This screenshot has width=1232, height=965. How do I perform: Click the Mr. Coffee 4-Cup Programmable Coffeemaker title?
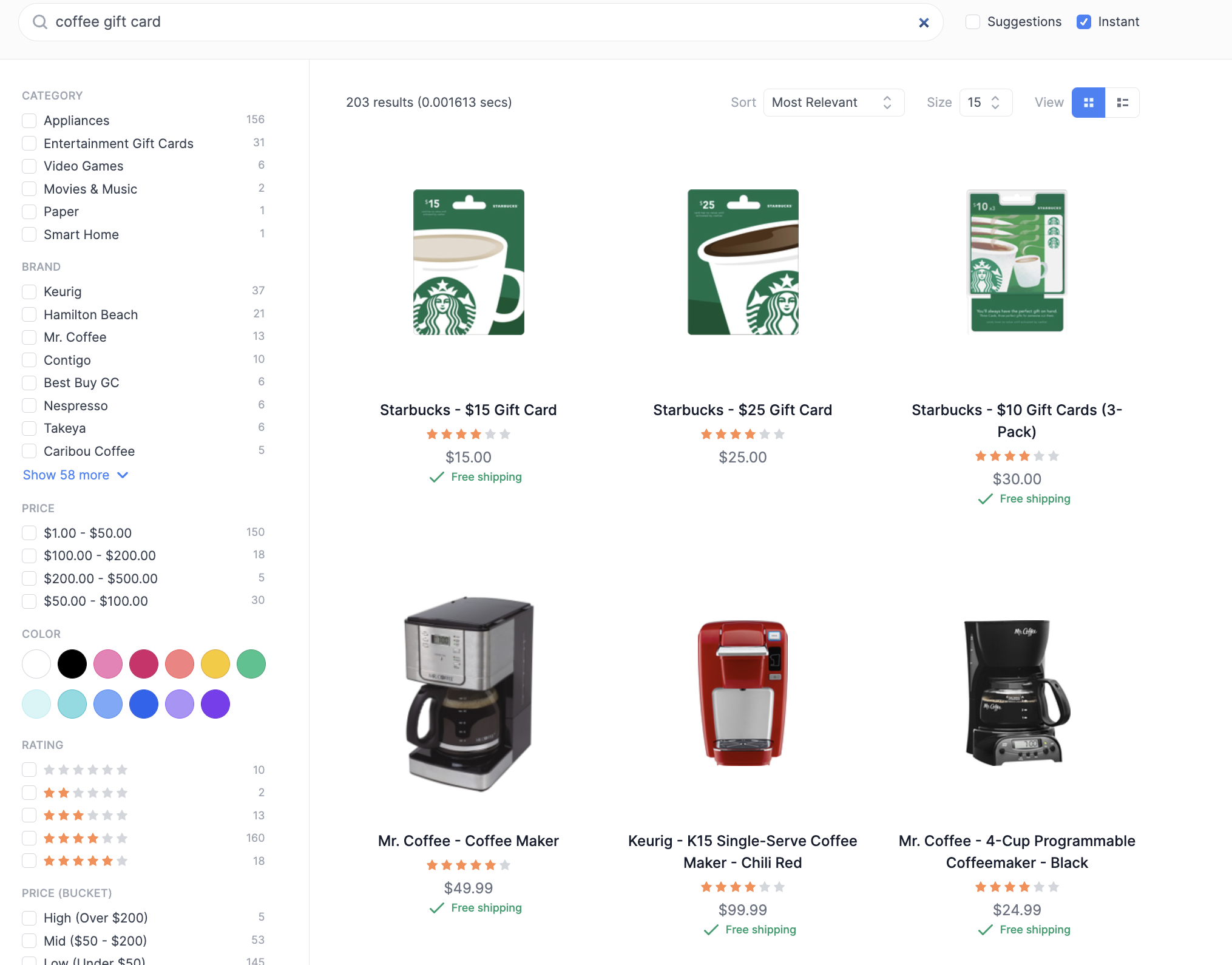tap(1017, 852)
